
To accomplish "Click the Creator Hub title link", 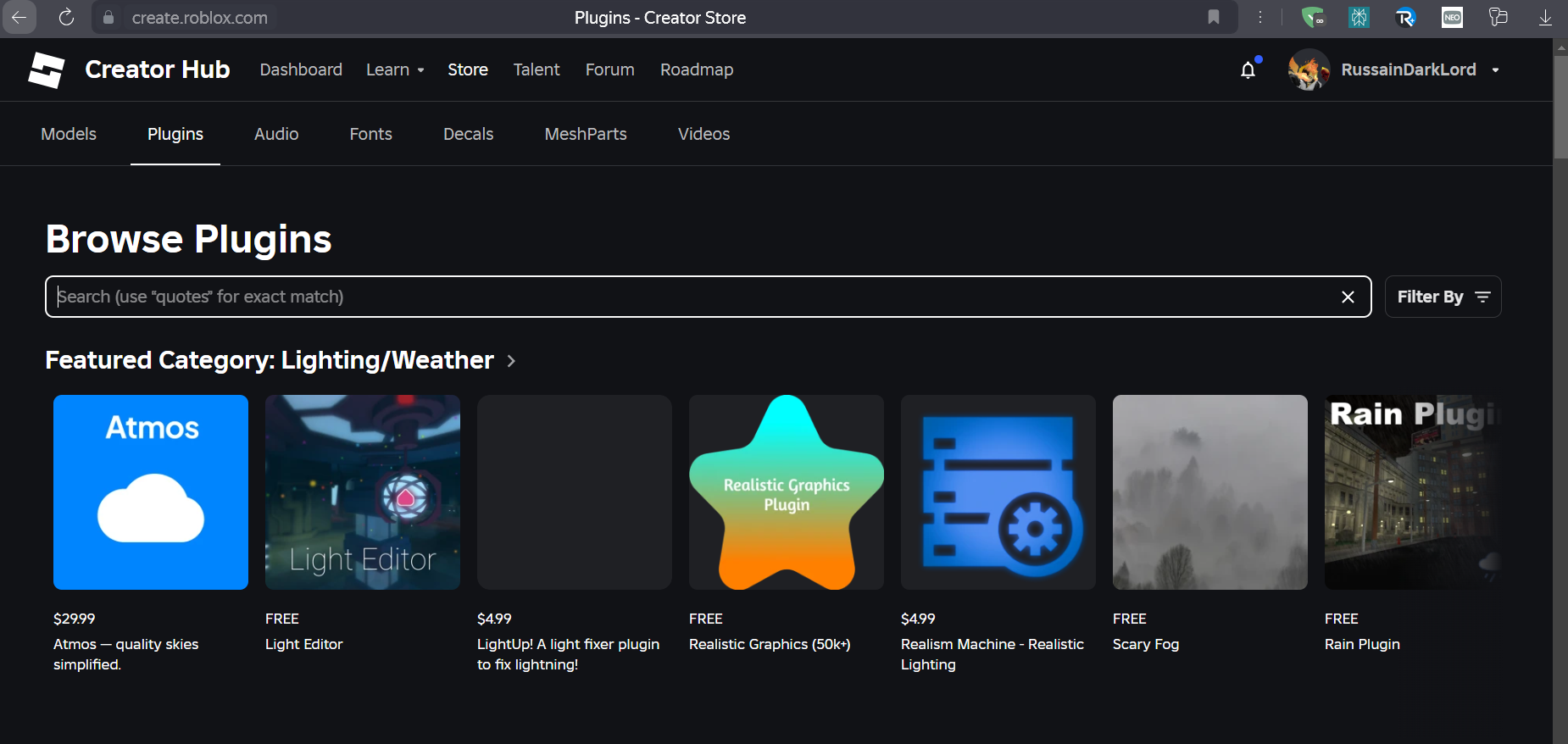I will [x=158, y=69].
